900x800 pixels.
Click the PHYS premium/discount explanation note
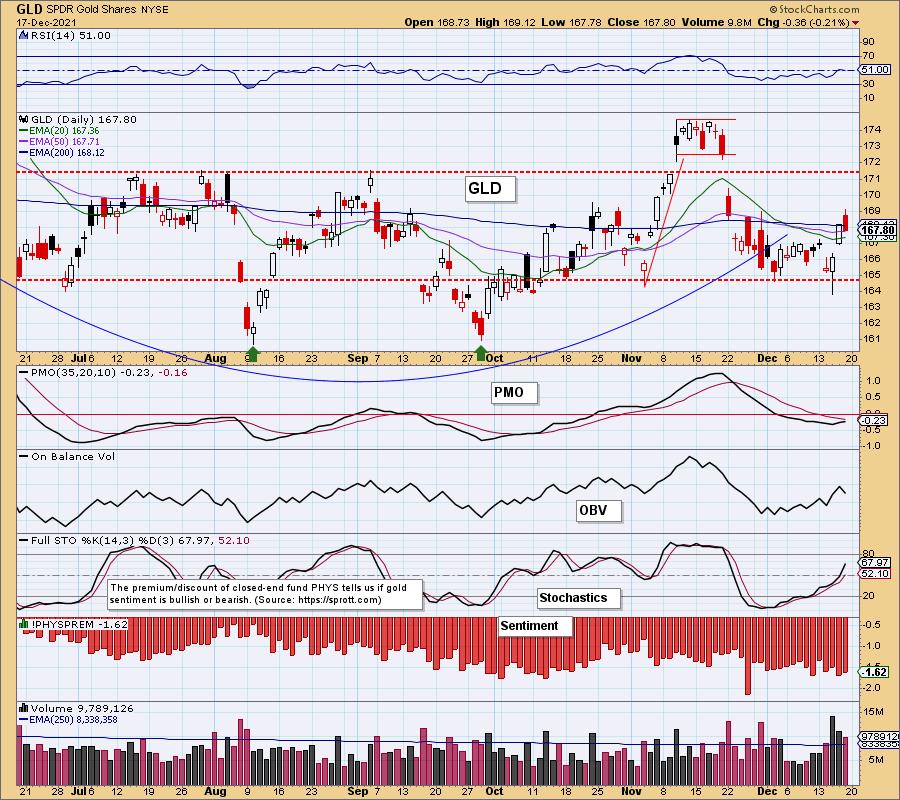265,593
